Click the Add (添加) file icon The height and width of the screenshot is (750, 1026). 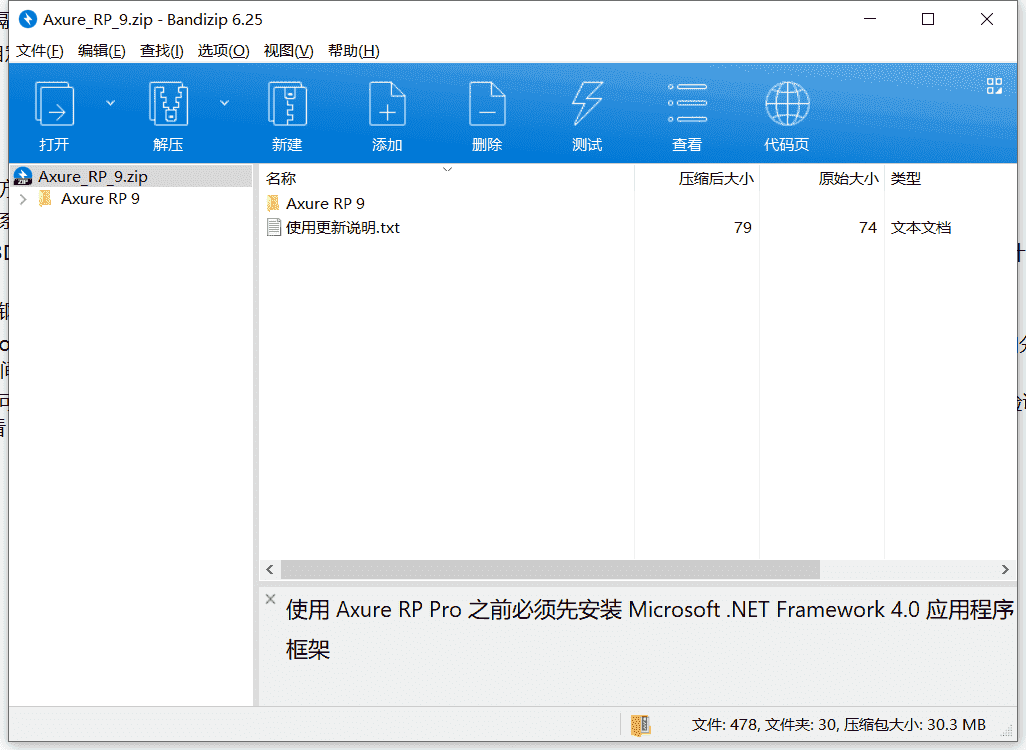387,105
